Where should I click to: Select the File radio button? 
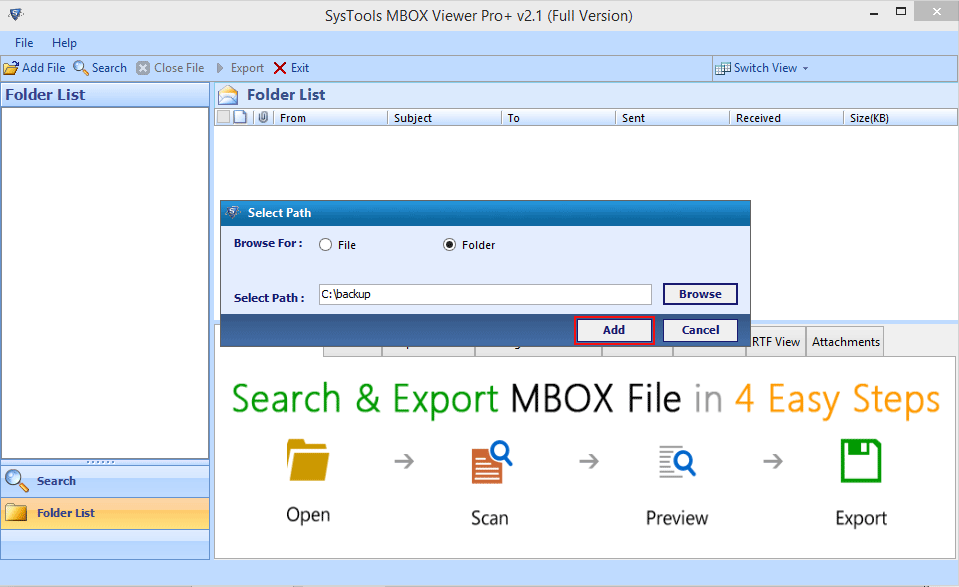point(325,245)
